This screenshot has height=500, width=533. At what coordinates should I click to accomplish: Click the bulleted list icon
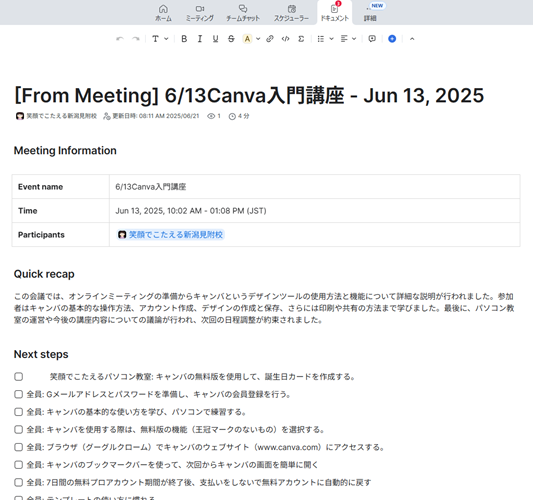(x=321, y=39)
